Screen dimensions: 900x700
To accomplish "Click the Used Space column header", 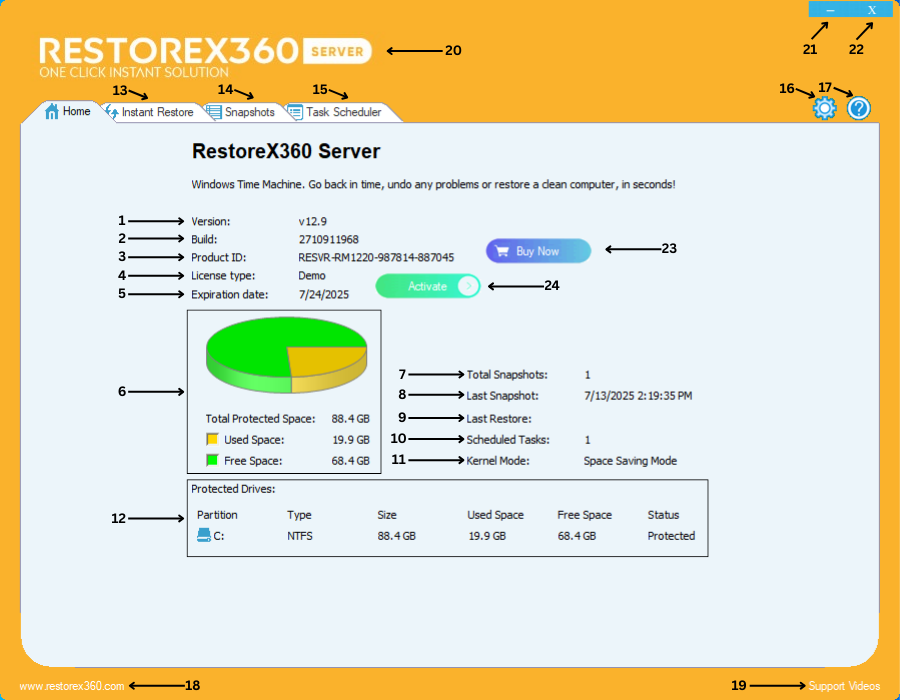I will (x=495, y=515).
